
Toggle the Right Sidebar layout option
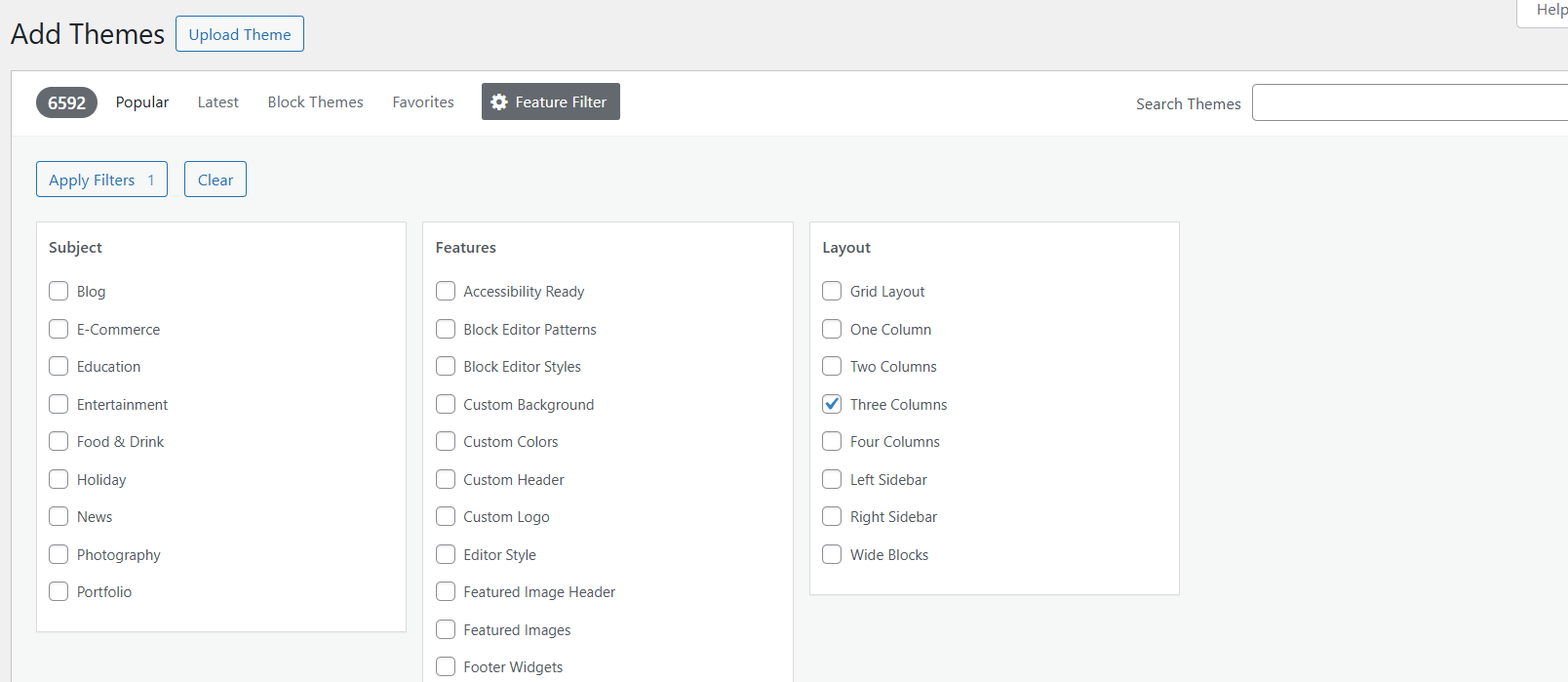[832, 516]
